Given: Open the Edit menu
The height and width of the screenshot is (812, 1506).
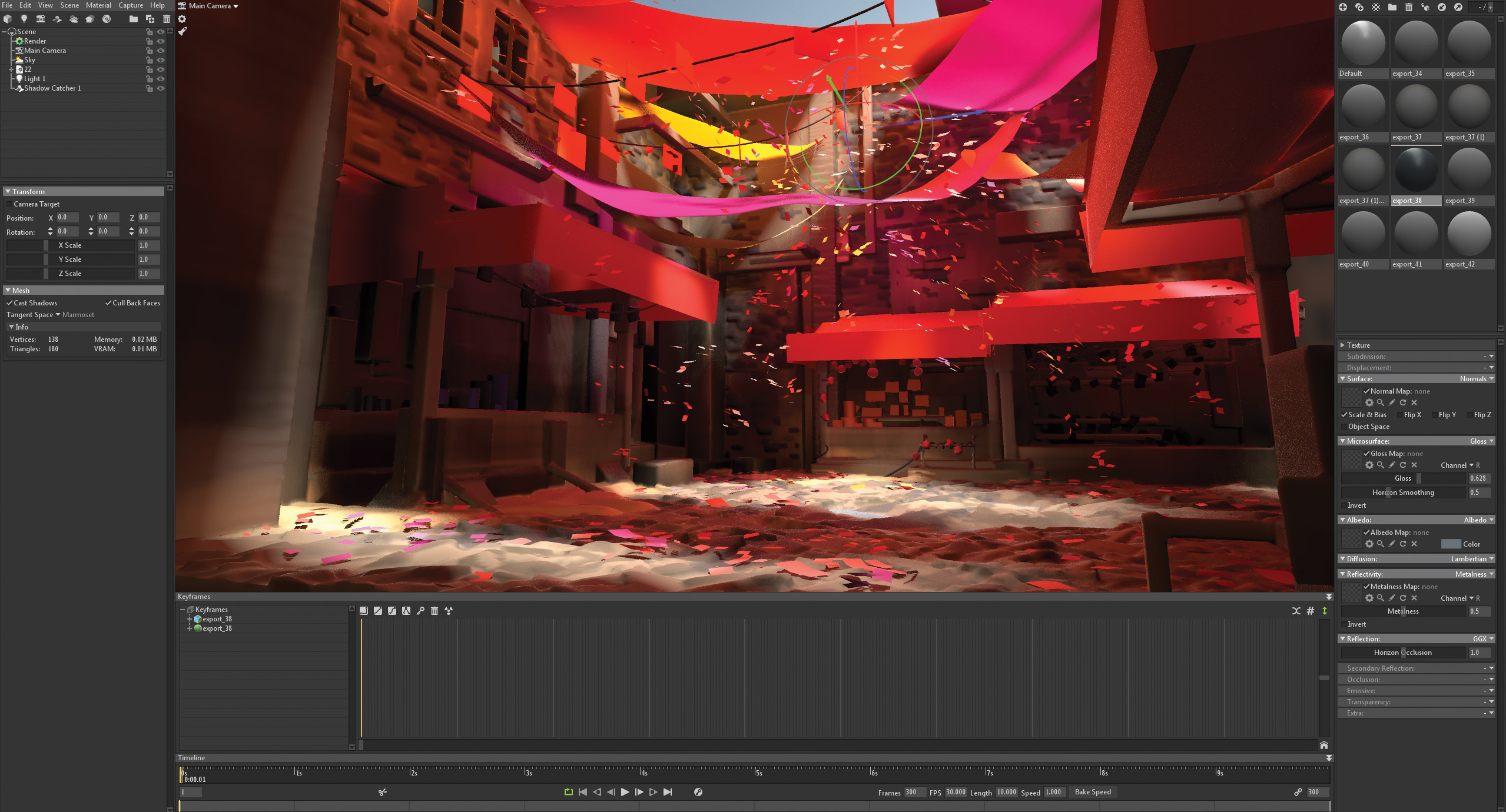Looking at the screenshot, I should pyautogui.click(x=25, y=5).
